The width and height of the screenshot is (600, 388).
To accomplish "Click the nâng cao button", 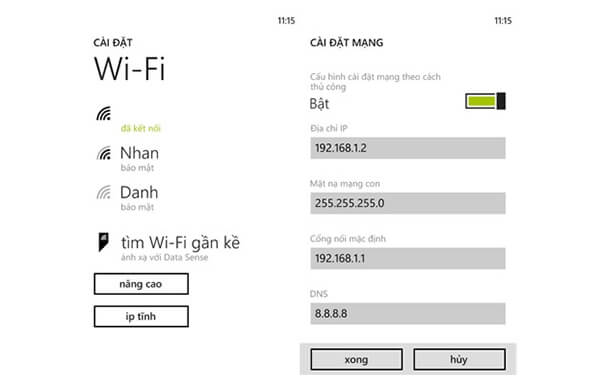I will [x=141, y=284].
